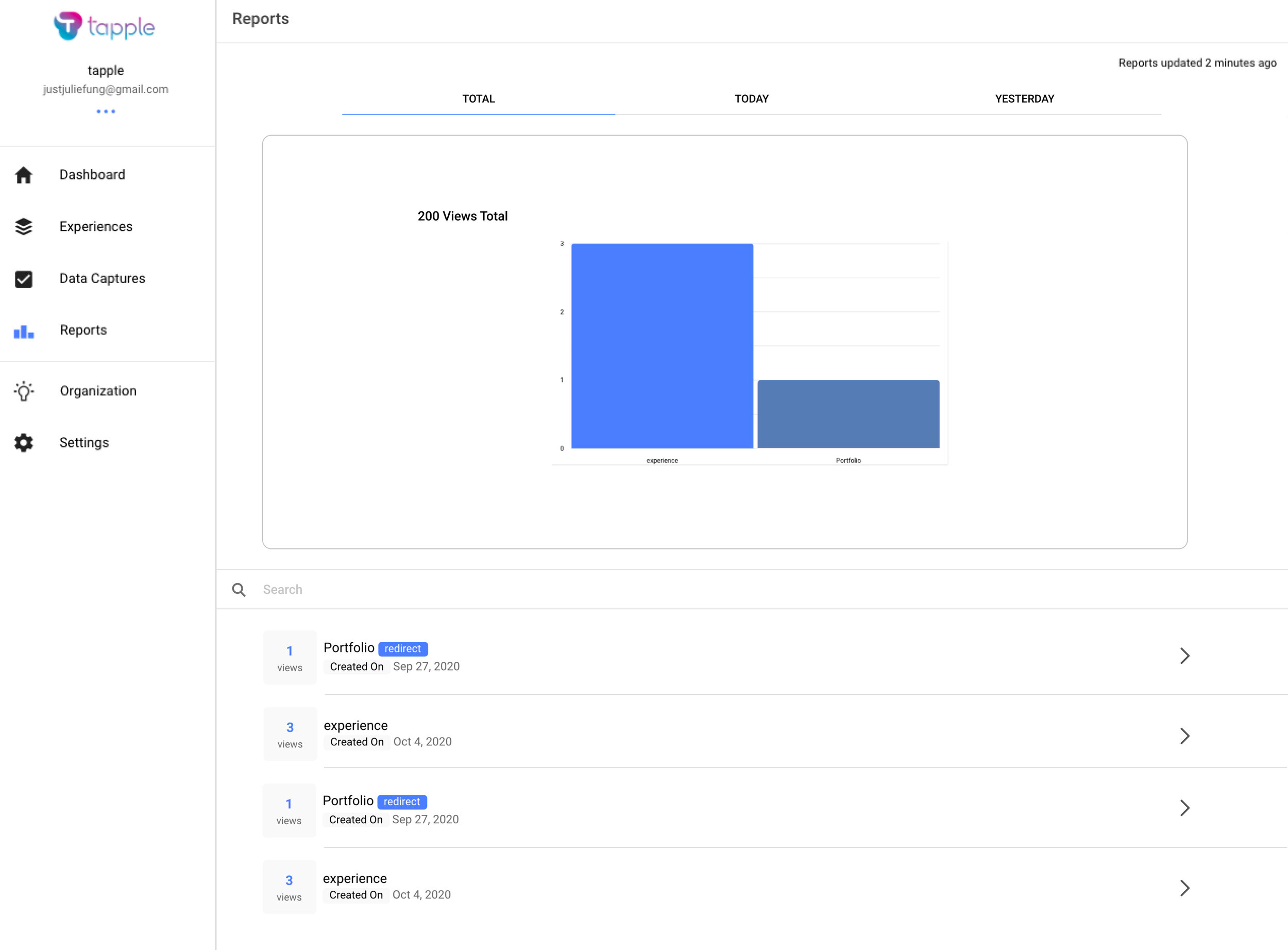1288x950 pixels.
Task: Switch to the TOTAL tab
Action: point(478,99)
